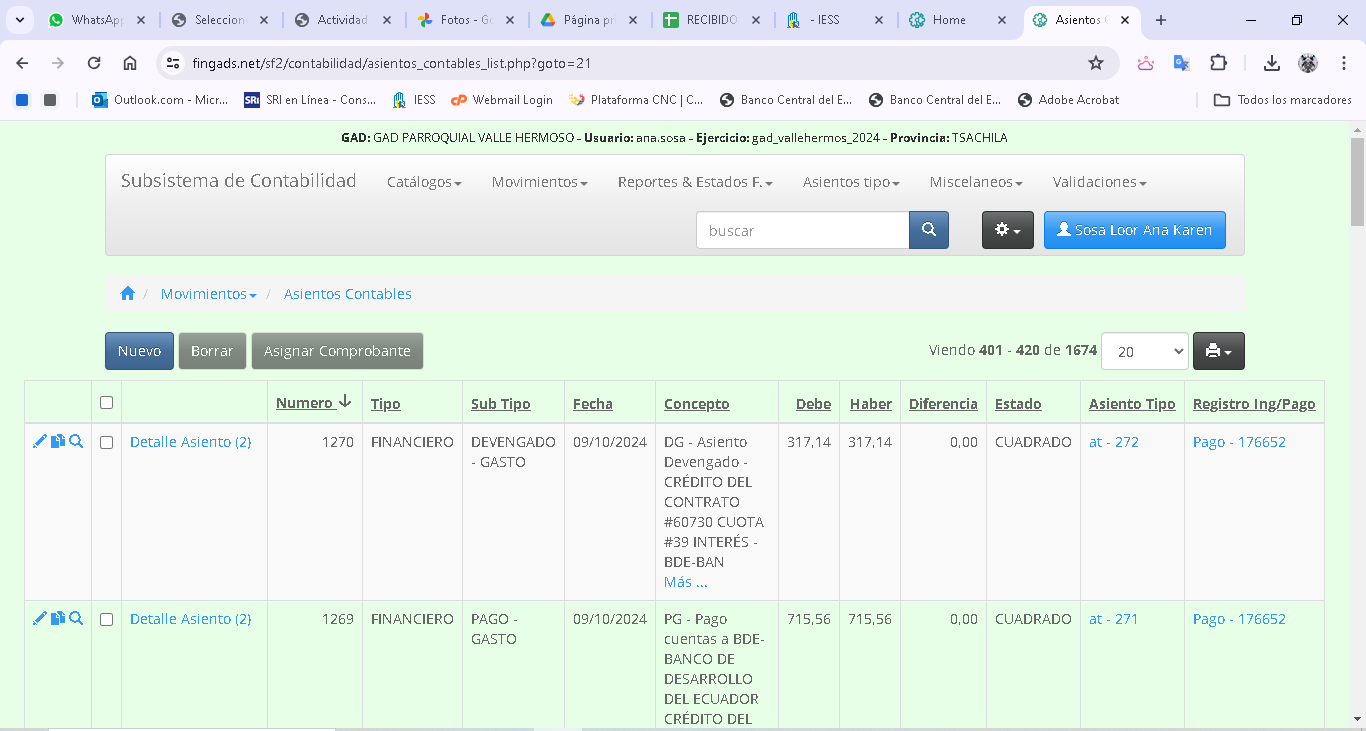
Task: Click the copy icon for asiento 1270
Action: pyautogui.click(x=58, y=441)
